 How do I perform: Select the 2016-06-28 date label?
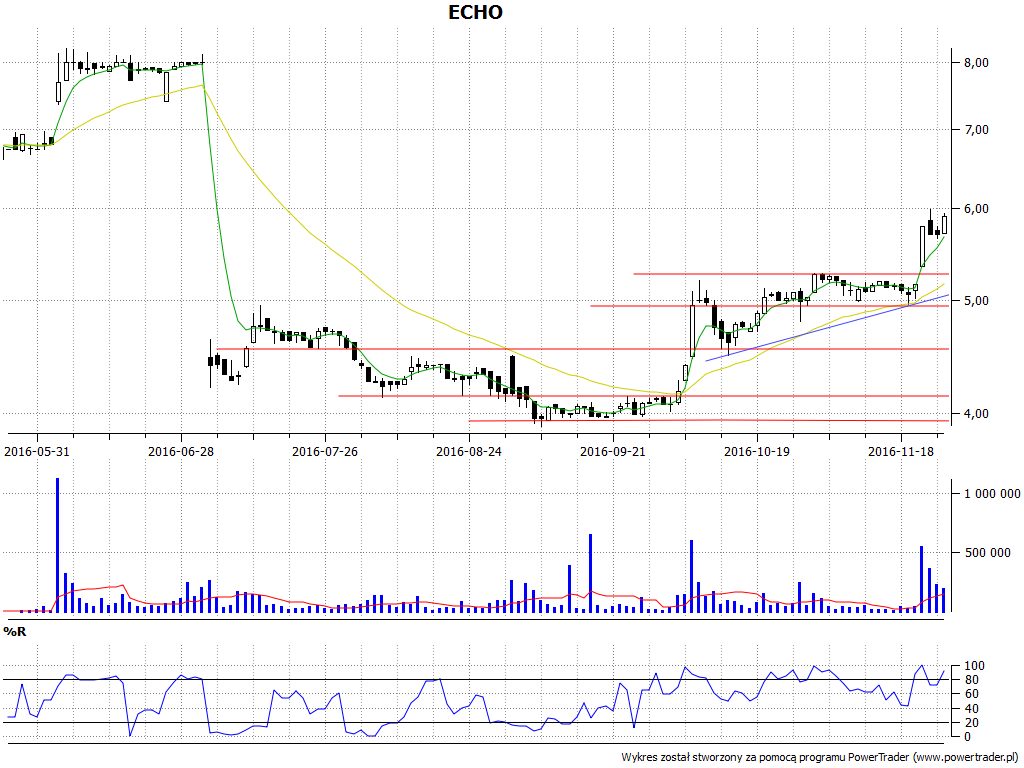pyautogui.click(x=181, y=451)
